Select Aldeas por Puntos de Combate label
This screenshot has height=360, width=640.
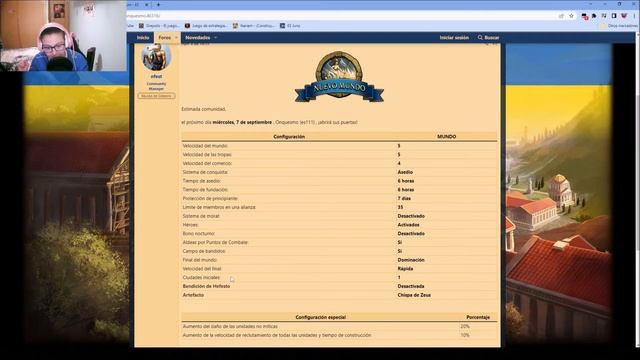pos(216,242)
